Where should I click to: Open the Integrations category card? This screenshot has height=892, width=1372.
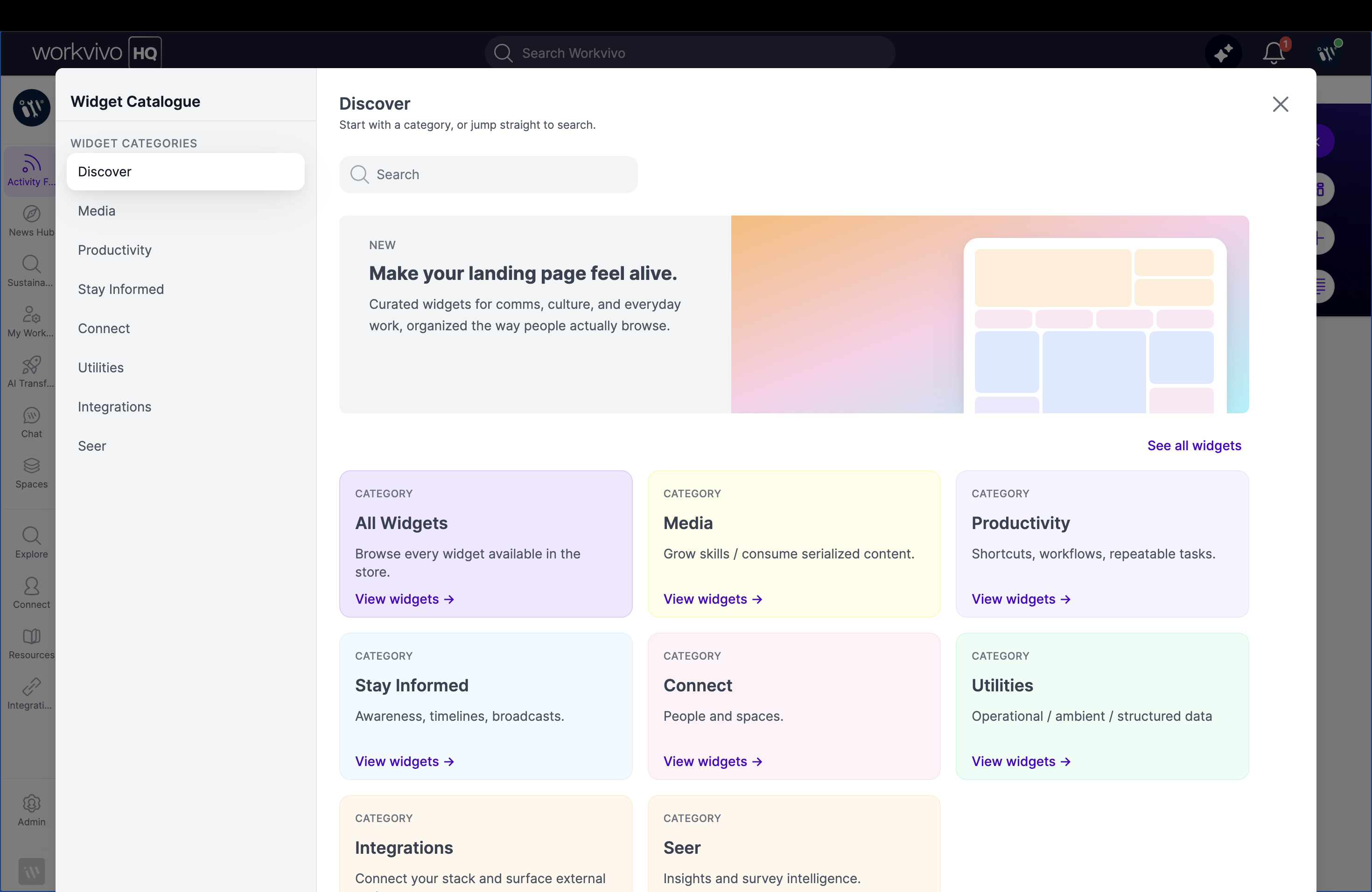point(486,843)
